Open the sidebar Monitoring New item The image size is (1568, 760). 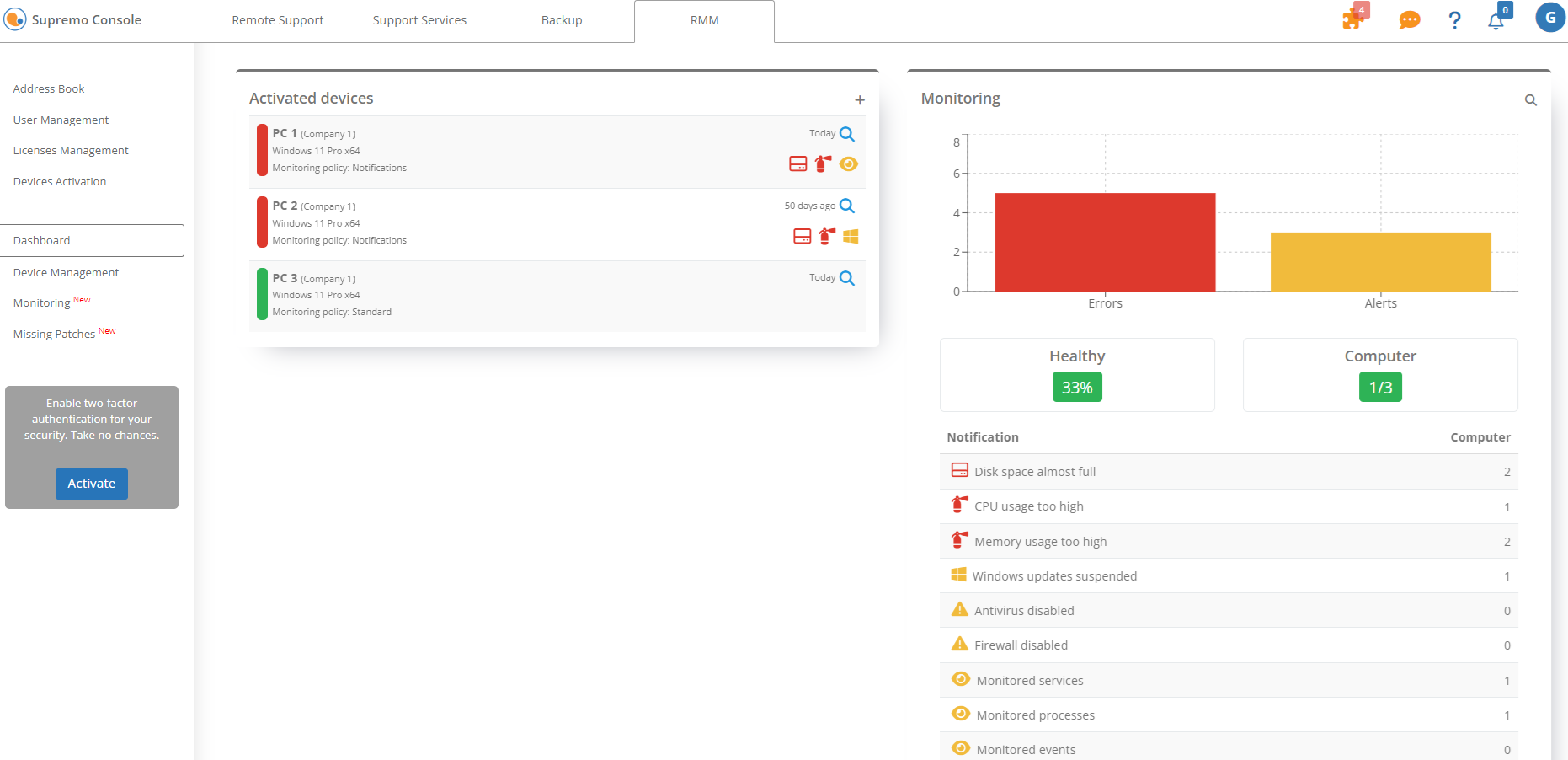click(x=52, y=302)
